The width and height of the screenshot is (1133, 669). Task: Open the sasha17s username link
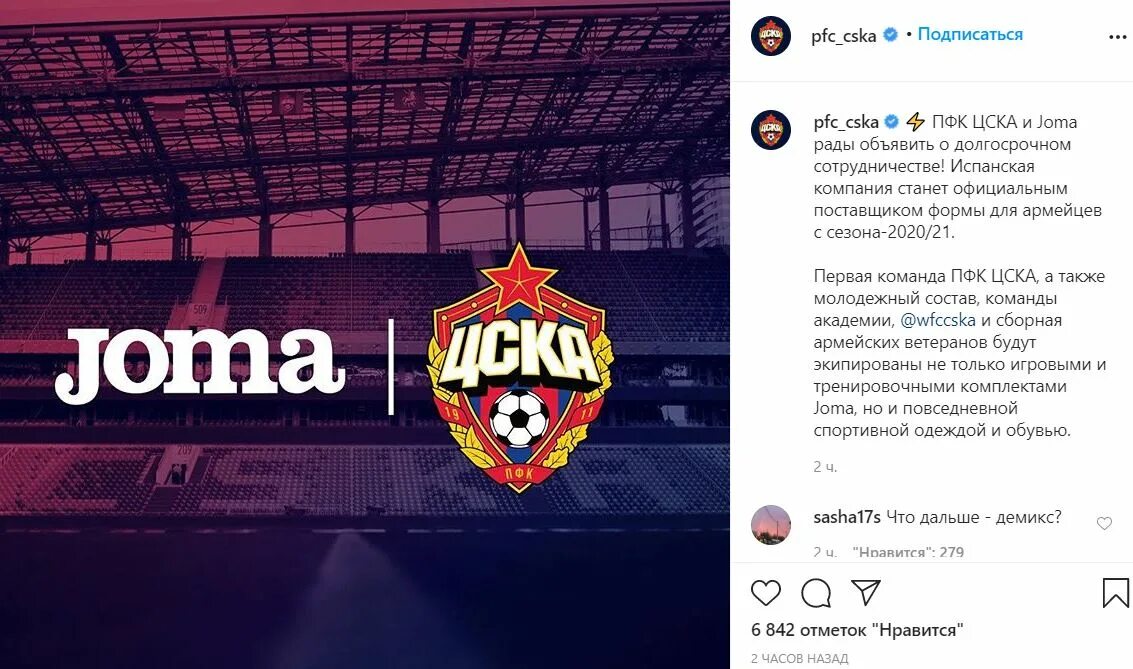pyautogui.click(x=847, y=517)
